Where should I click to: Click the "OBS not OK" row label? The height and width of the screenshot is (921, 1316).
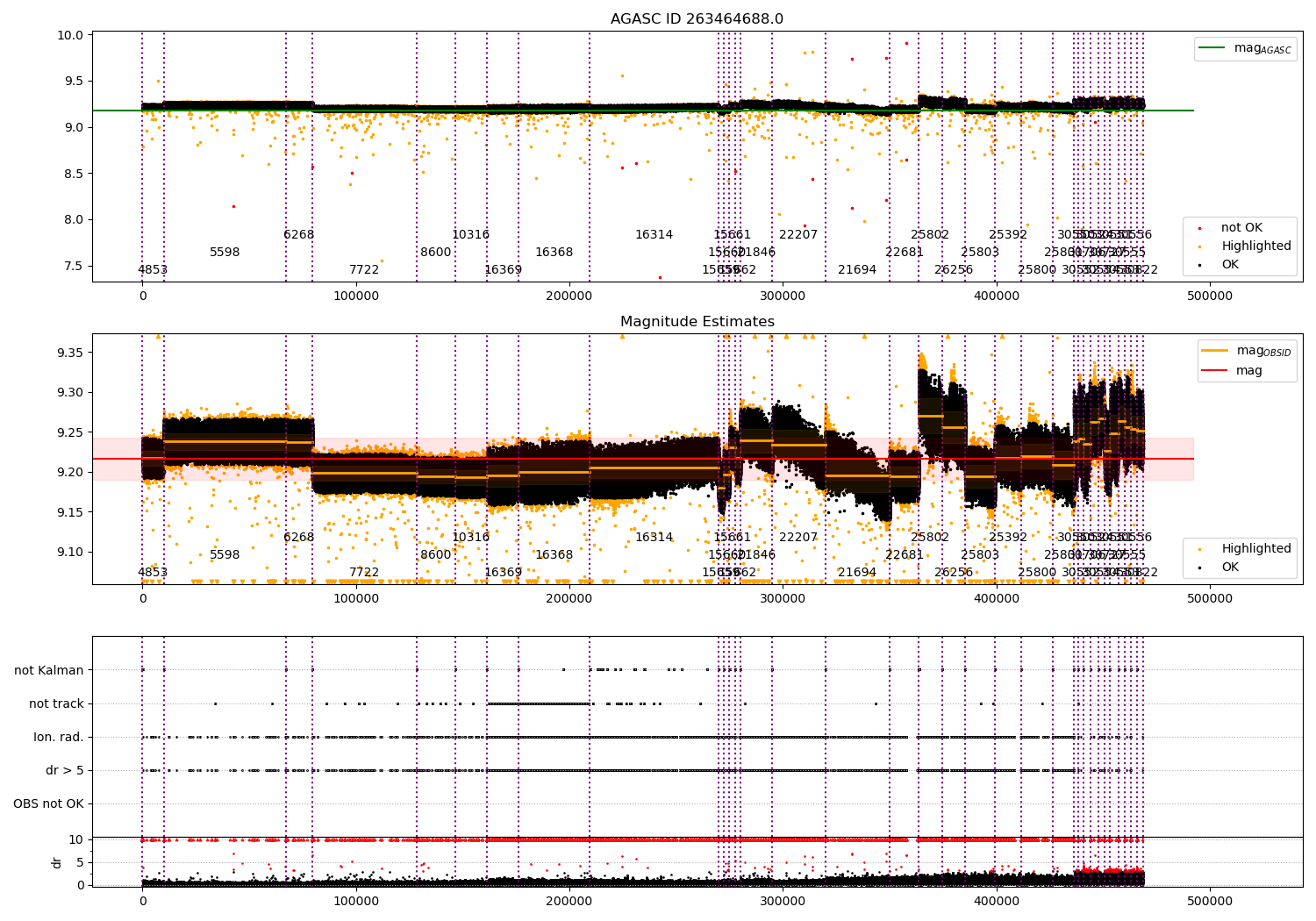49,804
